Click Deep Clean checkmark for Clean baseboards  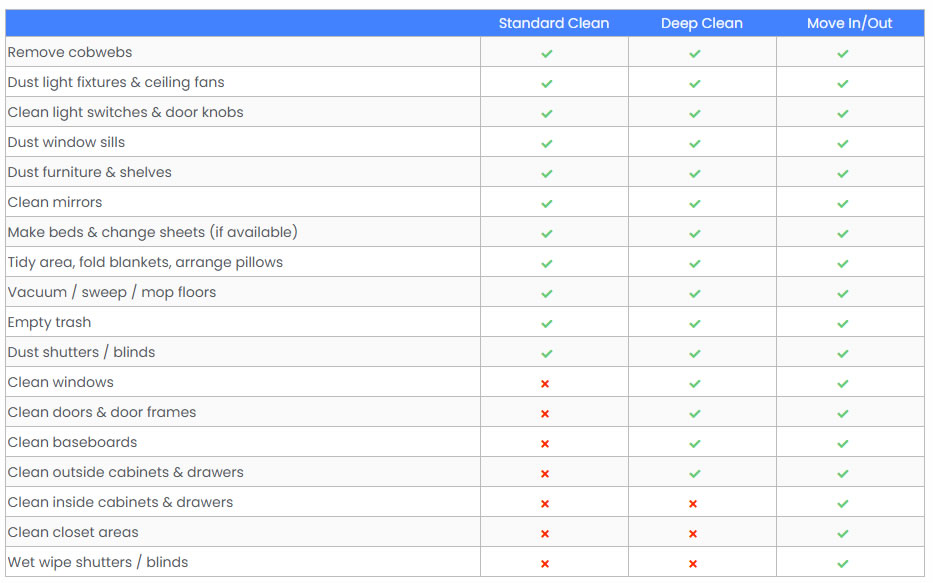[x=695, y=444]
